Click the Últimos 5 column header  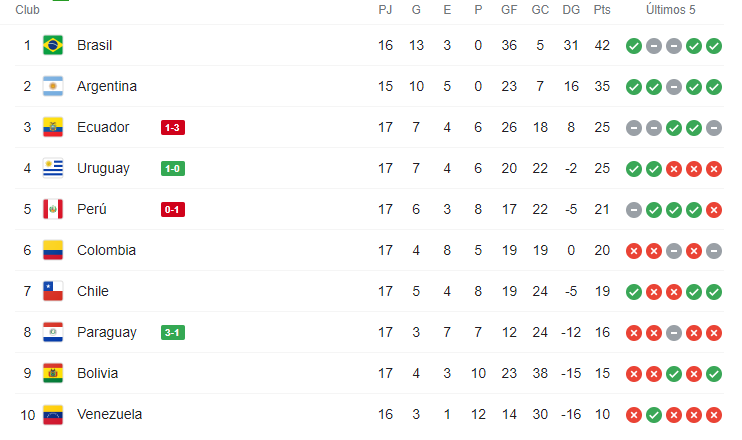(671, 9)
